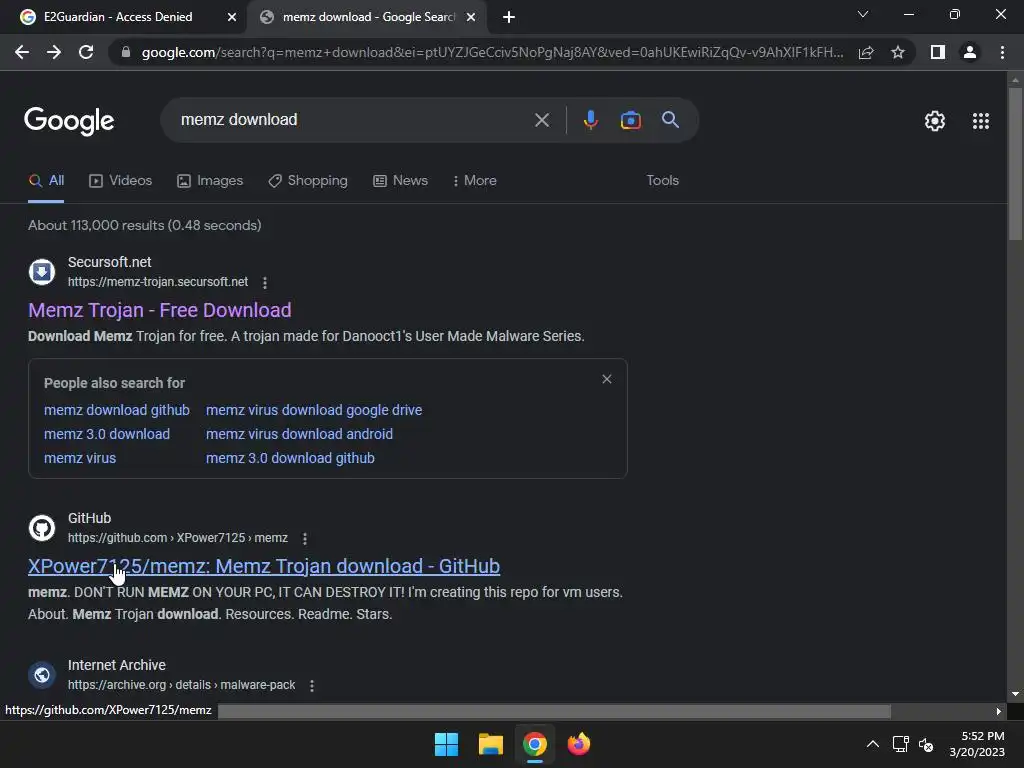Click in the Google search text field

(353, 120)
